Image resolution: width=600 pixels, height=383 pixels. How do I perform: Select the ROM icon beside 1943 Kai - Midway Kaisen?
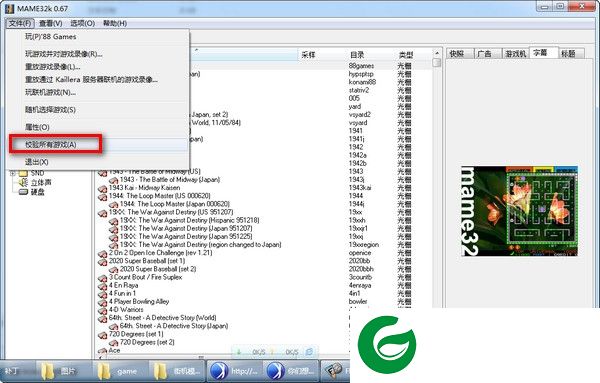click(x=103, y=189)
